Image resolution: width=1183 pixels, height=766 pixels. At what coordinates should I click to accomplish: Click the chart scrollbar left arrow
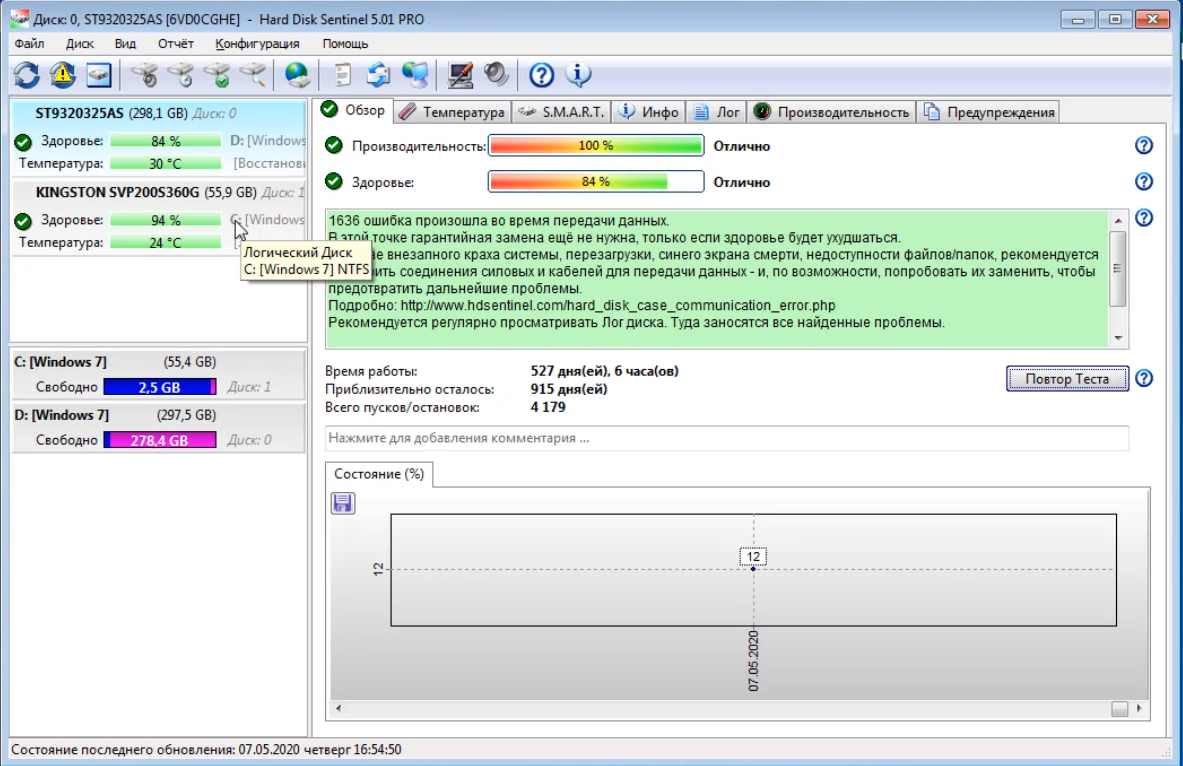click(x=338, y=708)
